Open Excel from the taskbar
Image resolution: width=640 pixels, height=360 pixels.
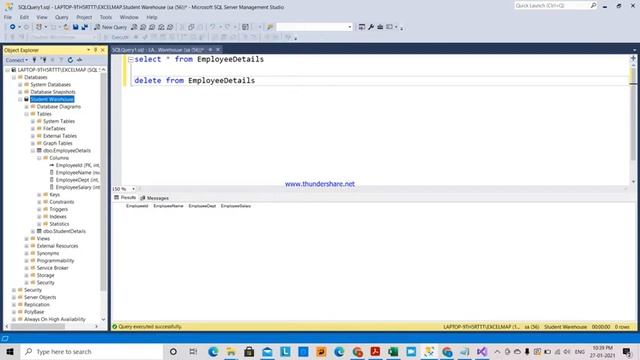pos(393,351)
